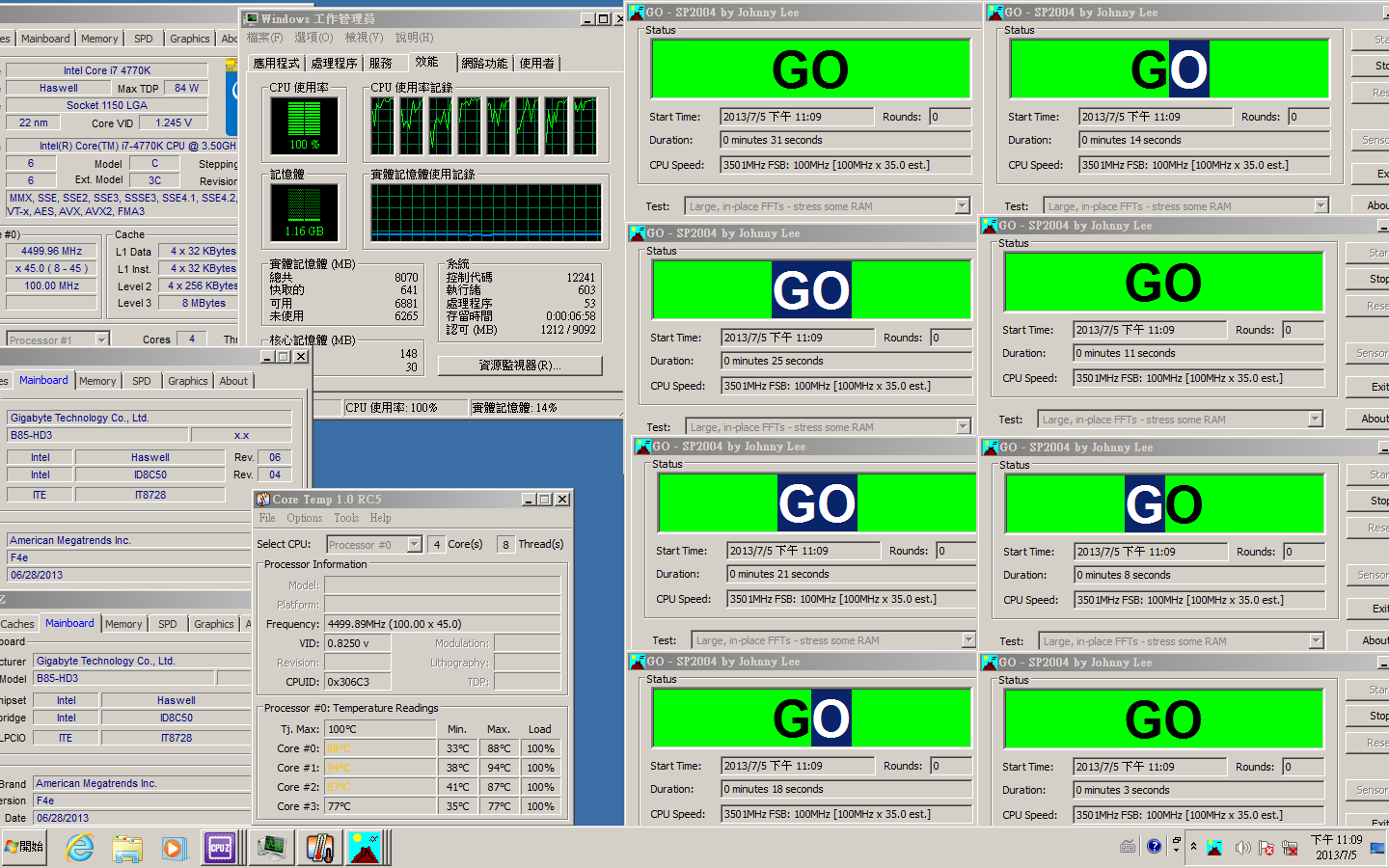This screenshot has width=1389, height=868.
Task: Click Stop in the 8-seconds SP2004 window
Action: (x=1368, y=501)
